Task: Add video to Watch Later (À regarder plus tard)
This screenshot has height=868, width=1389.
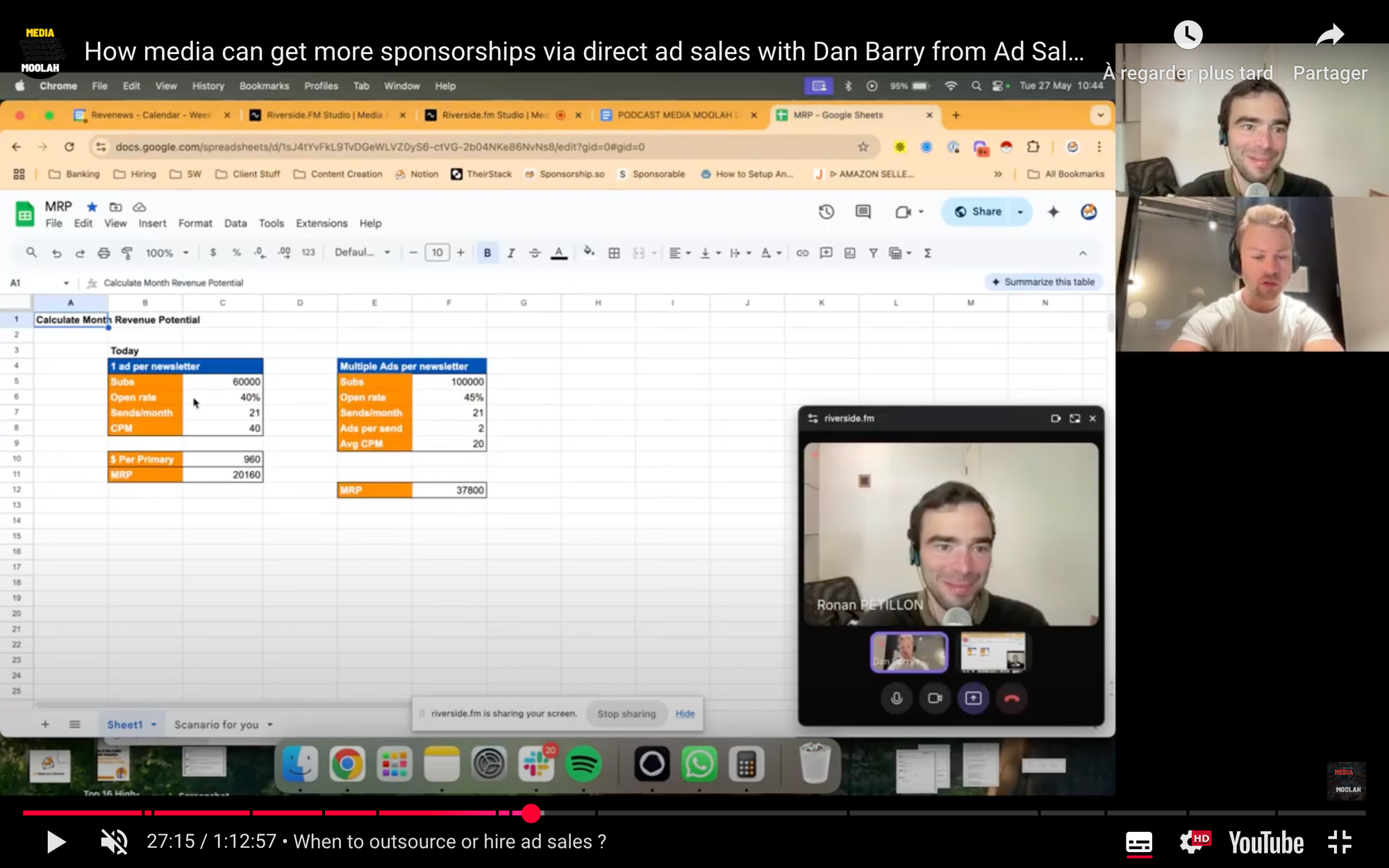Action: click(x=1188, y=35)
